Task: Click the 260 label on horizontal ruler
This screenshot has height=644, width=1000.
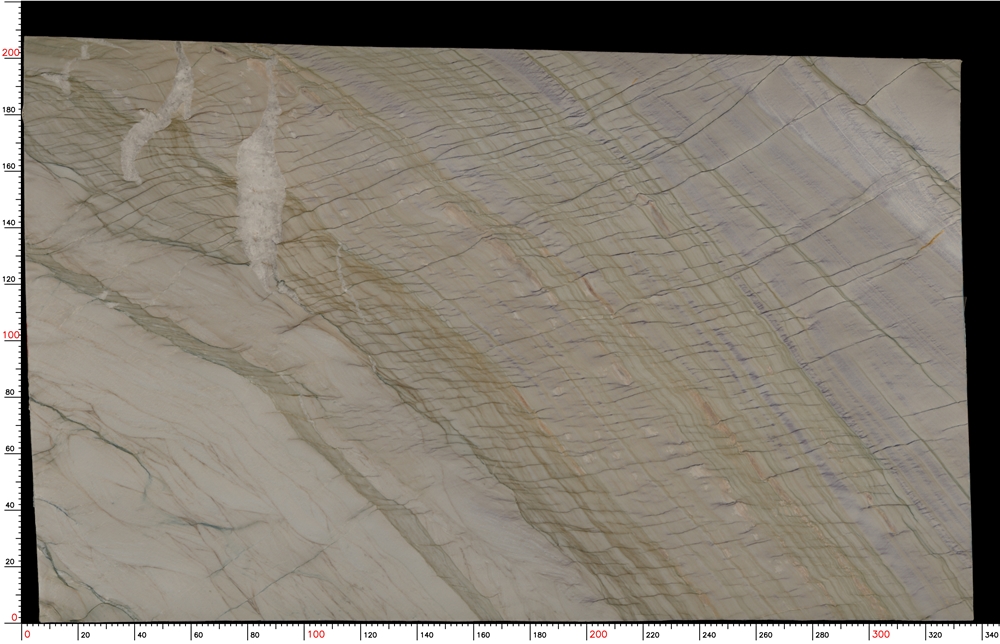Action: pyautogui.click(x=765, y=635)
